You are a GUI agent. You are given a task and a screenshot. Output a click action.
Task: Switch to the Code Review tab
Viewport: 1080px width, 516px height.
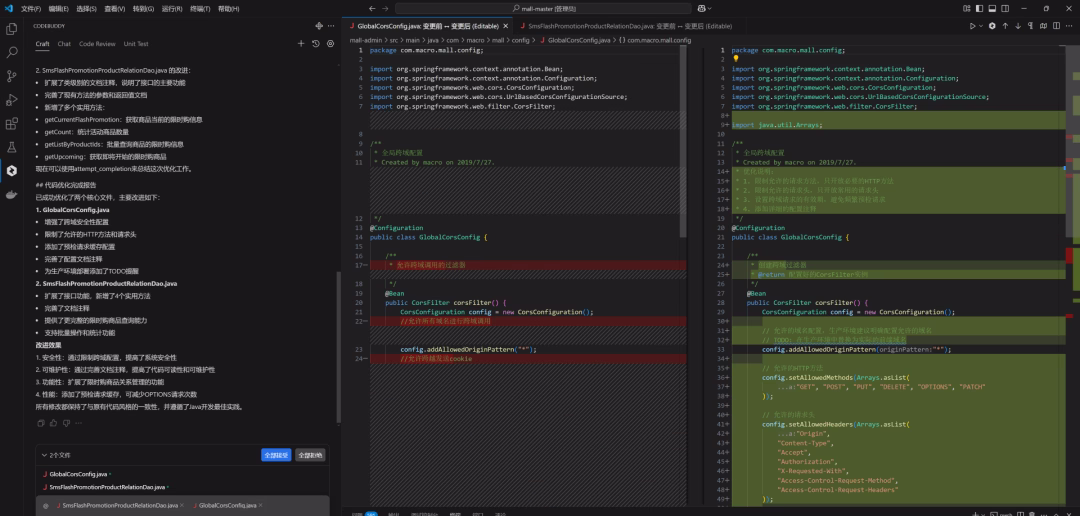coord(97,44)
